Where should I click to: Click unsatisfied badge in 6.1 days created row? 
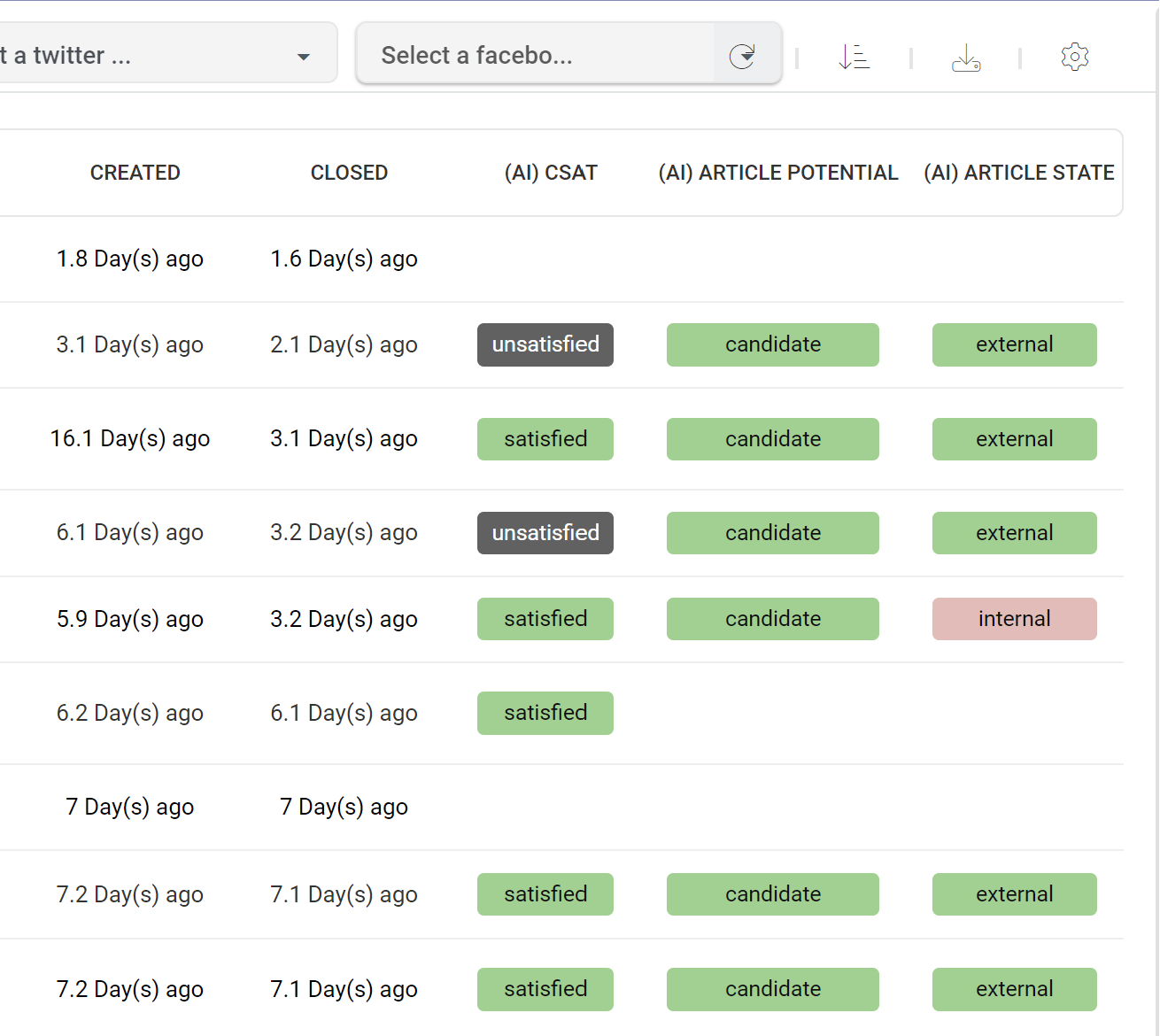click(x=545, y=533)
